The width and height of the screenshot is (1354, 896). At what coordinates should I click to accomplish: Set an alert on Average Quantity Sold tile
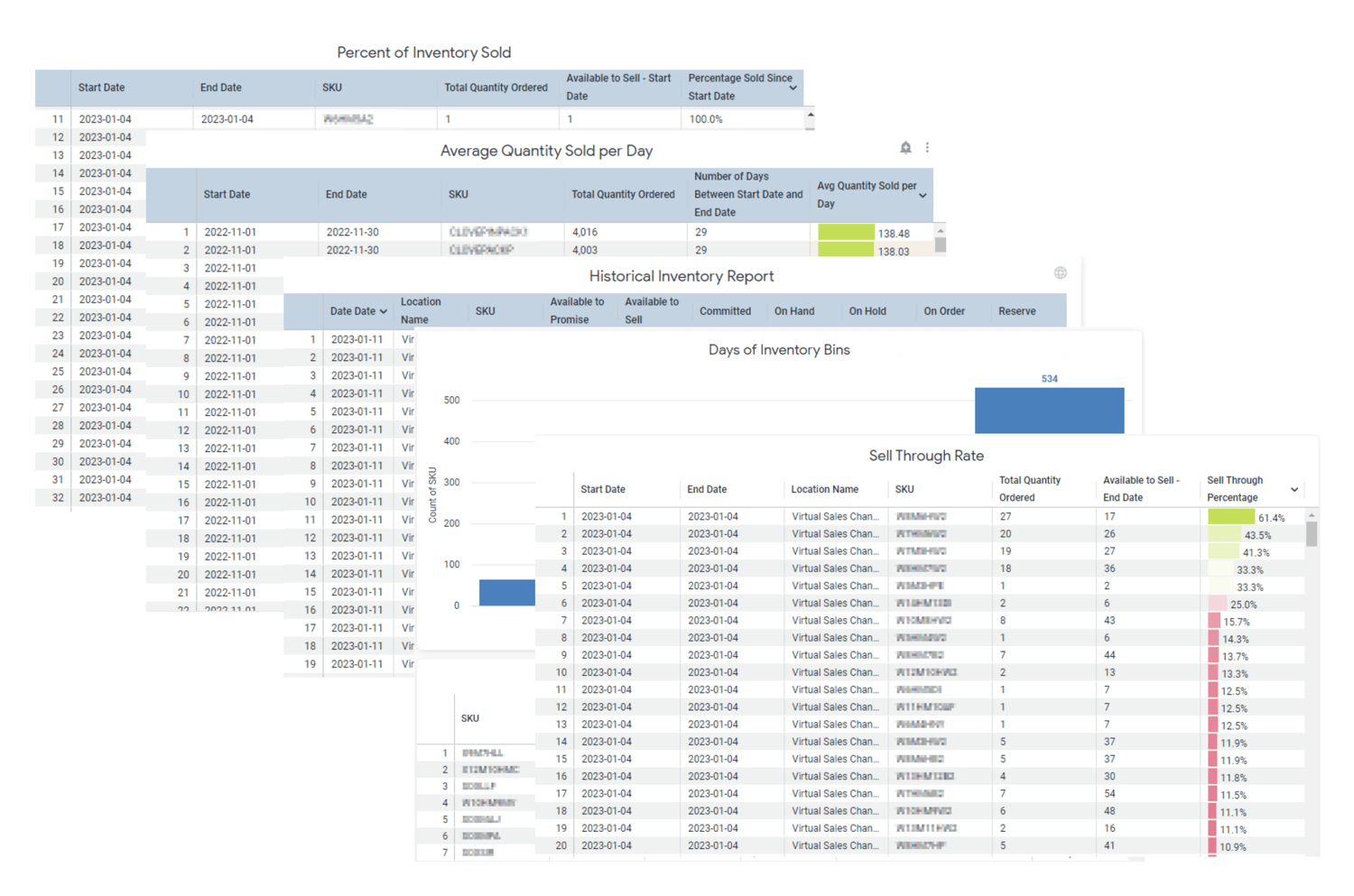905,147
